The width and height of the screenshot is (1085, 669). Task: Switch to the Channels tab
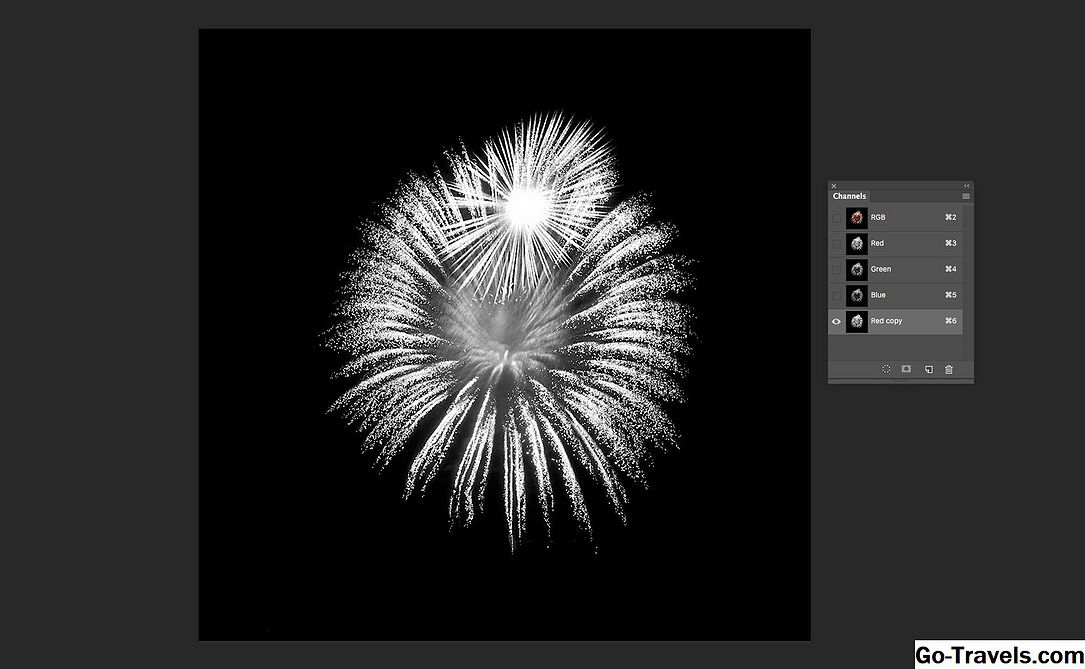(849, 196)
